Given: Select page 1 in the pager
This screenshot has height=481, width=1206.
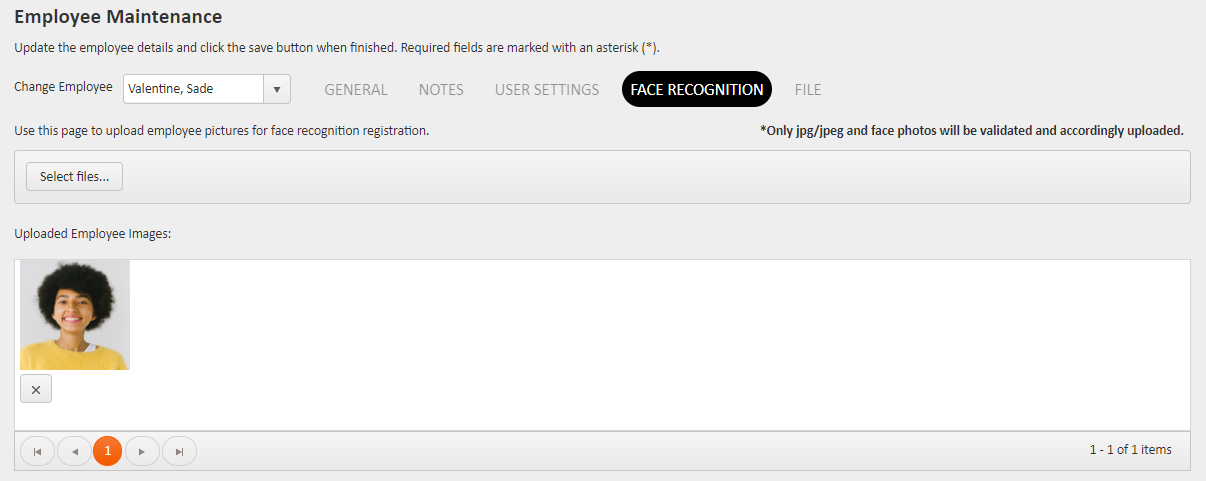Looking at the screenshot, I should point(108,451).
